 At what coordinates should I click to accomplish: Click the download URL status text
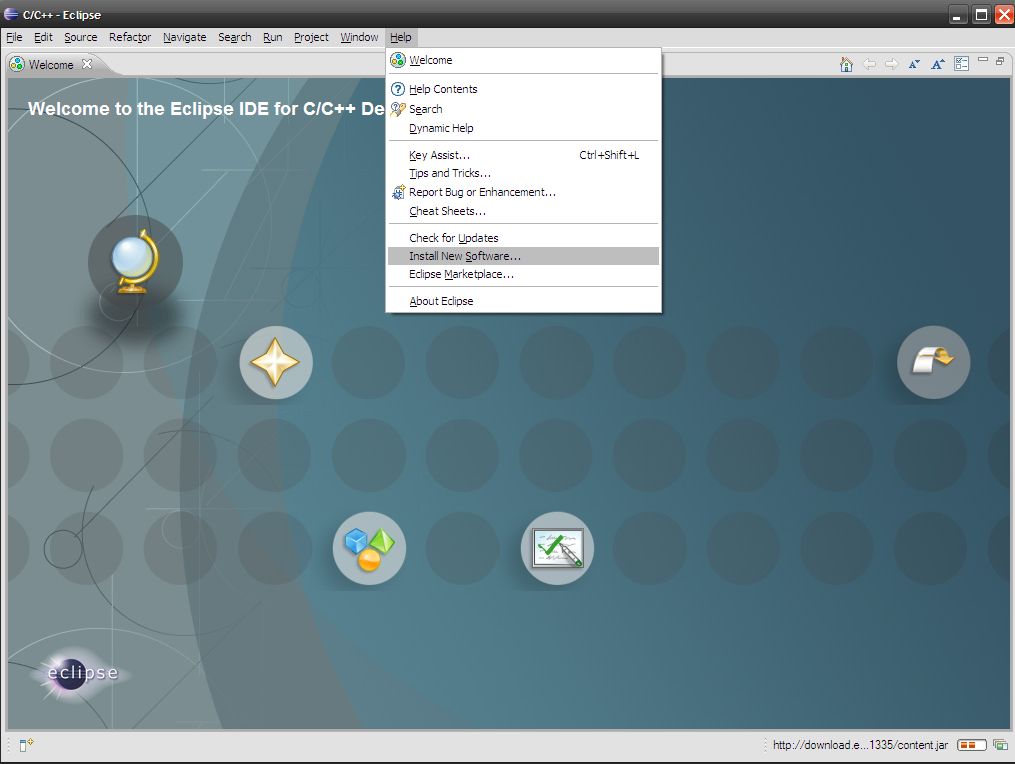coord(860,745)
